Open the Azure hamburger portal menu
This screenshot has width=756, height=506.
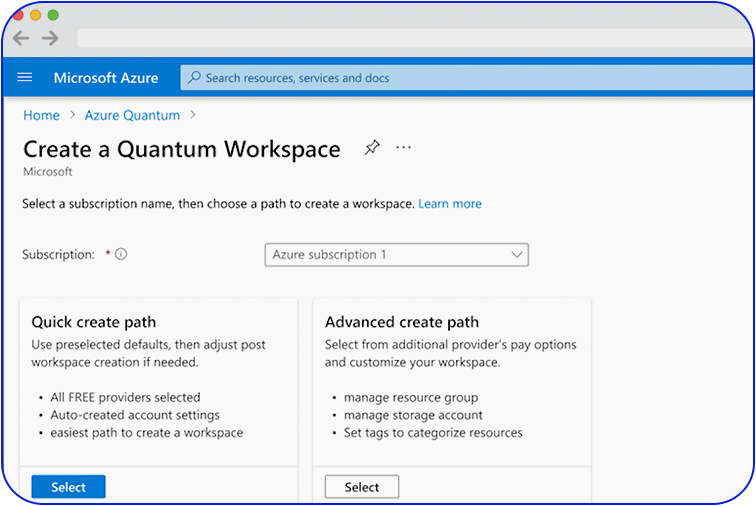point(25,77)
